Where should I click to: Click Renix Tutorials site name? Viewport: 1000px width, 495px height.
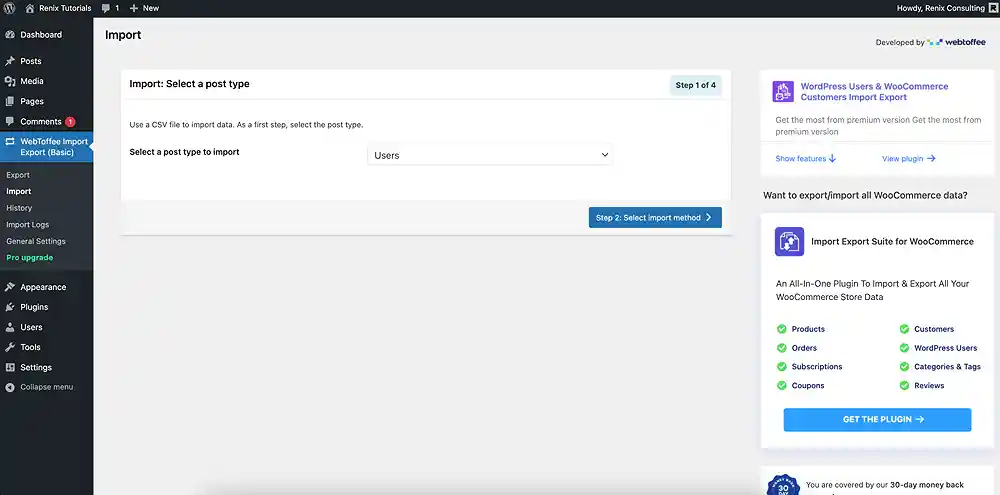(65, 8)
